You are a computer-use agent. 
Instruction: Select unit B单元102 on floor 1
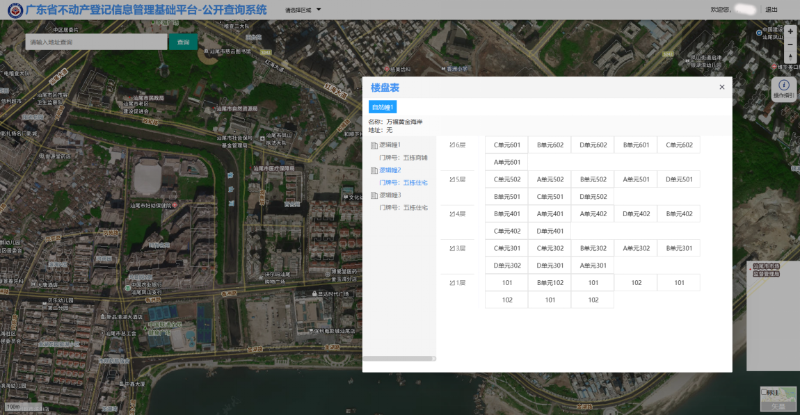tap(549, 283)
